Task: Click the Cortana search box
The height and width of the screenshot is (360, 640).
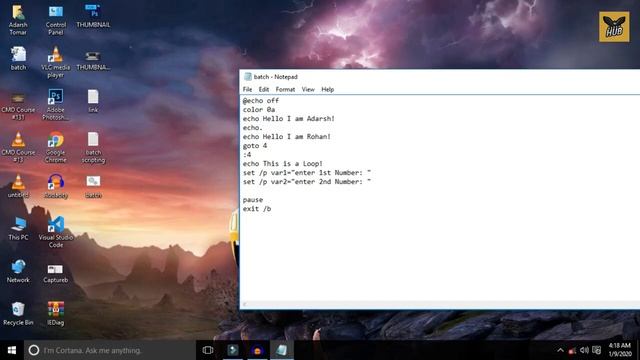Action: tap(110, 350)
